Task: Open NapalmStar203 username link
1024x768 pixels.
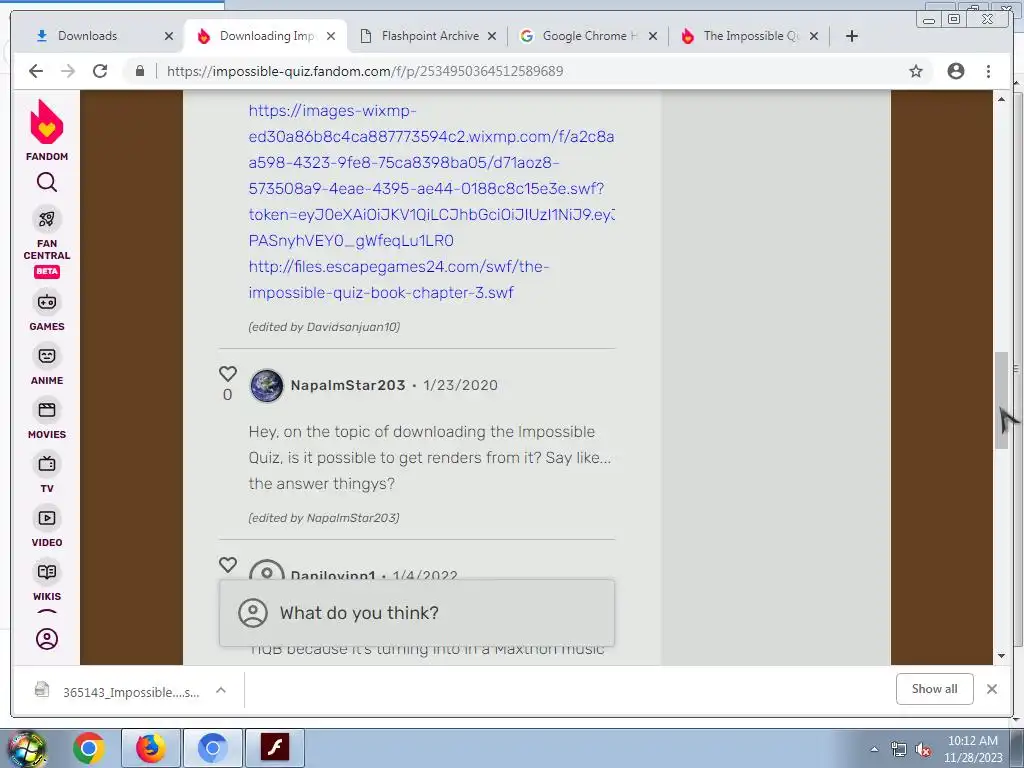Action: (347, 385)
